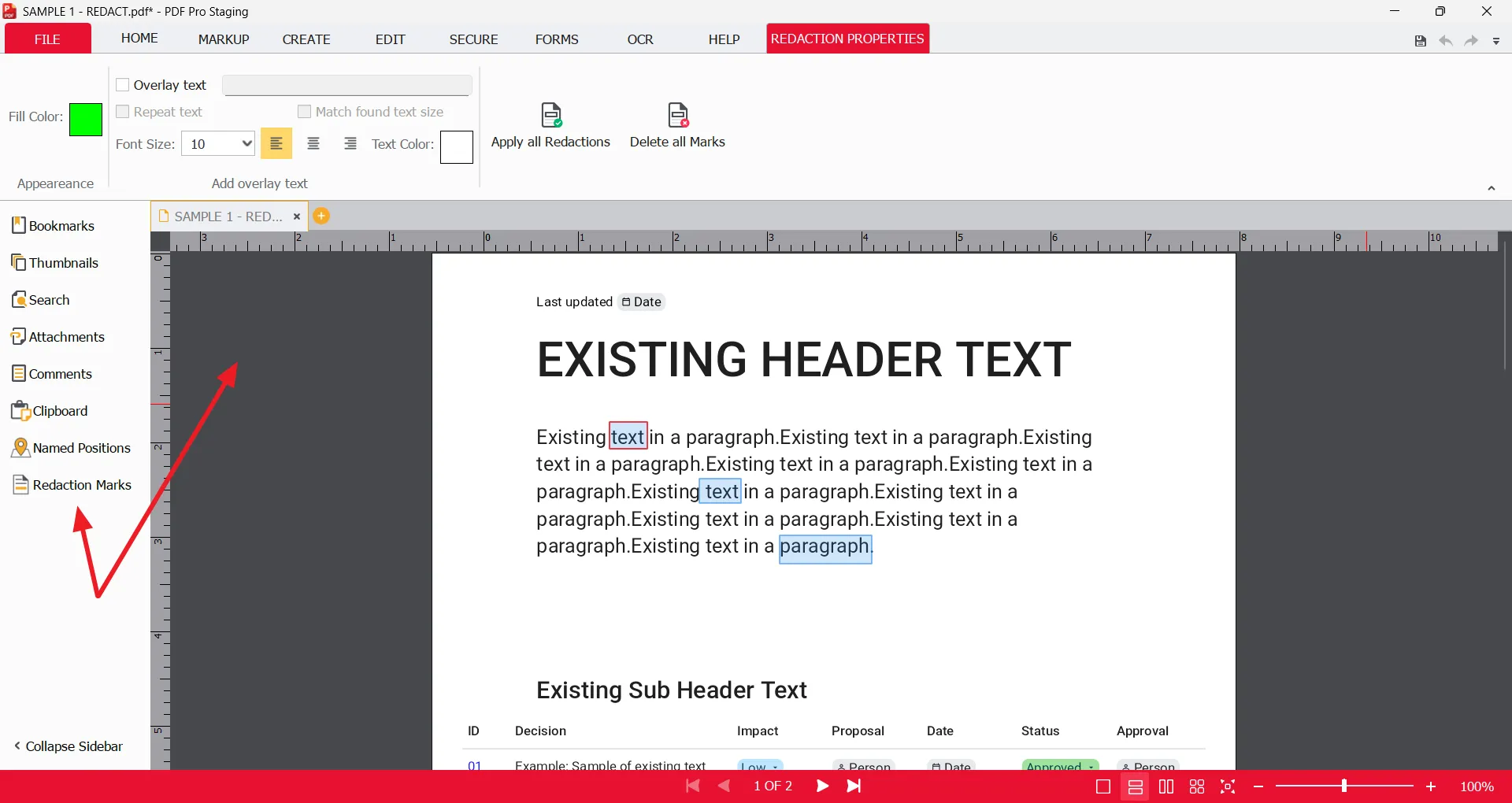Open the Comments panel
Viewport: 1512px width, 803px height.
(52, 374)
